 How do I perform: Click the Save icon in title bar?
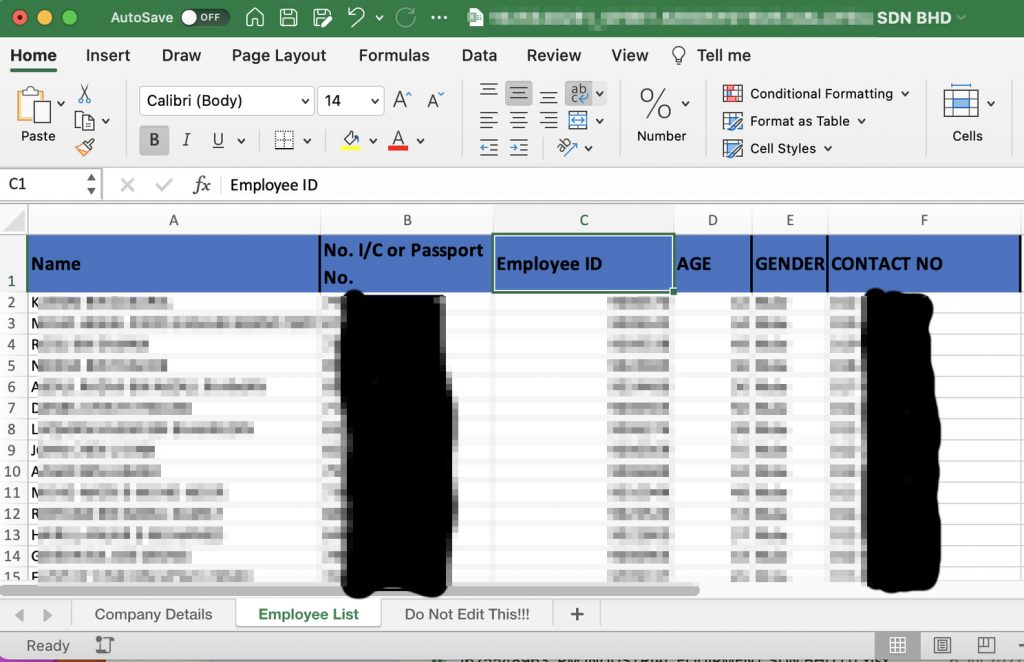point(289,18)
